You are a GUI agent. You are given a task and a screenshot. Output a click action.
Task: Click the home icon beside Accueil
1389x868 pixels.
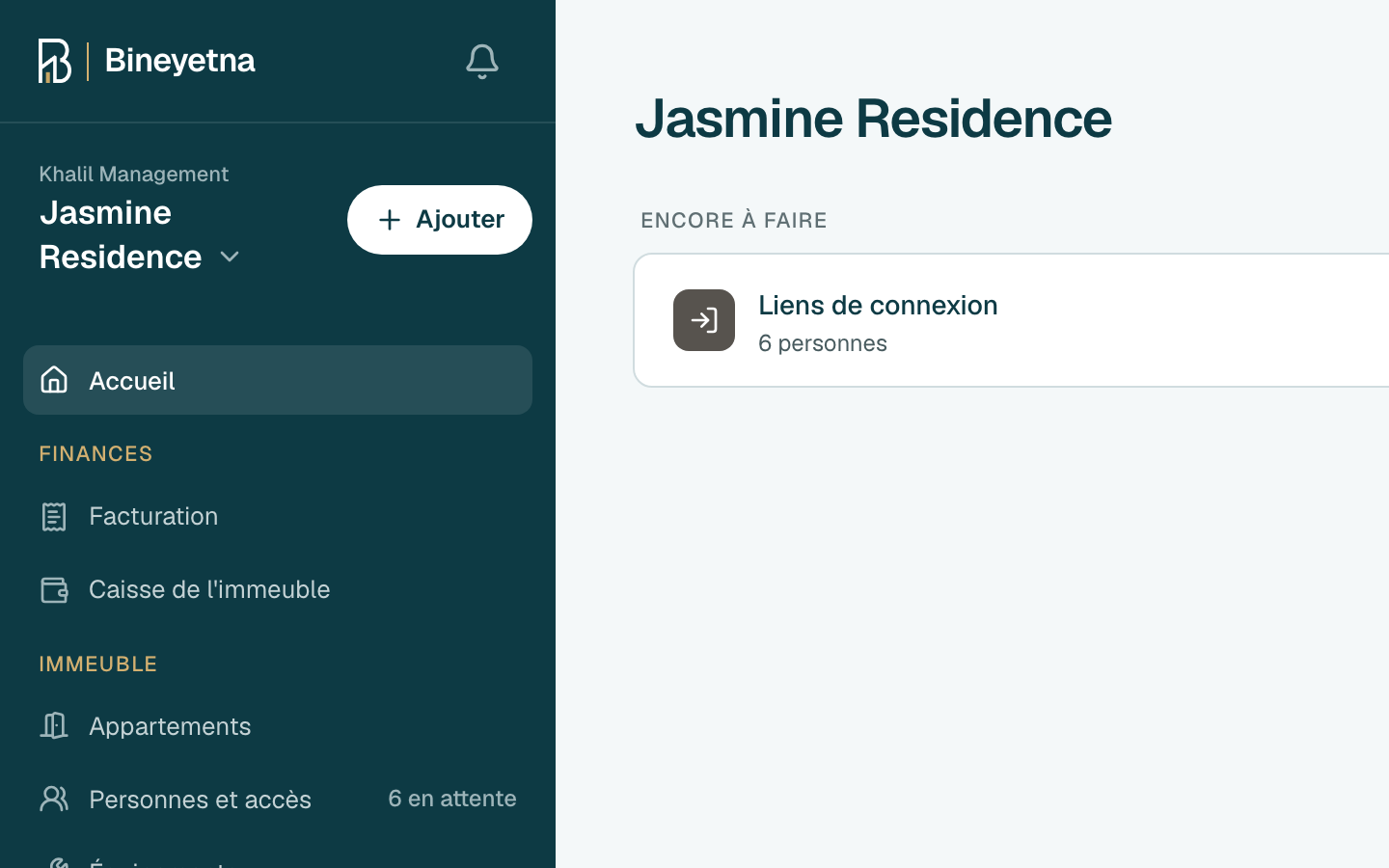pyautogui.click(x=54, y=380)
